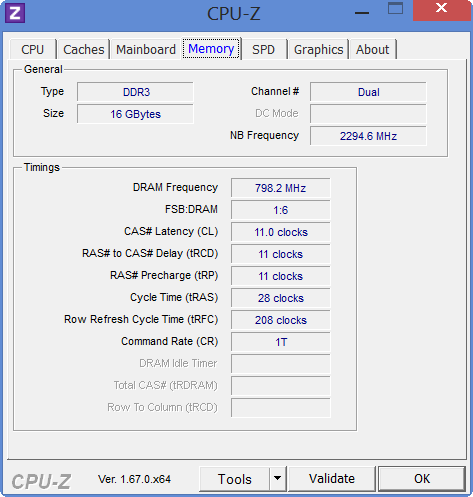Close the CPU-Z window

pos(441,10)
